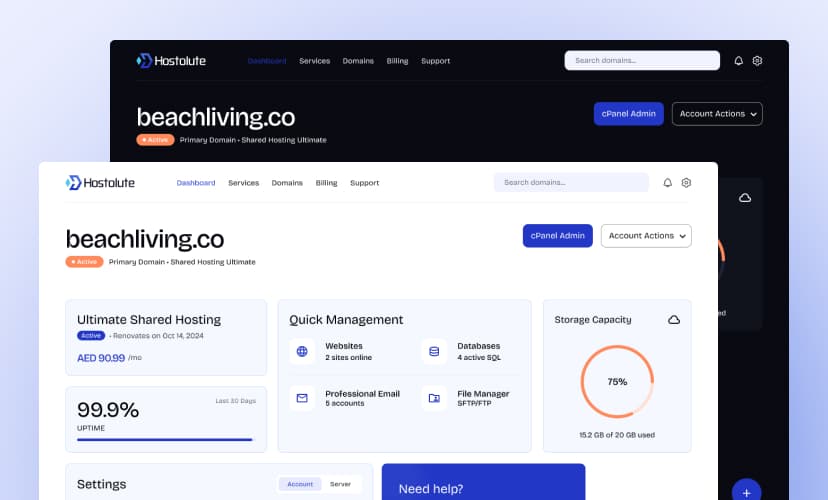Screen dimensions: 828x500
Task: Click Search domains field in the dark window
Action: coord(642,60)
